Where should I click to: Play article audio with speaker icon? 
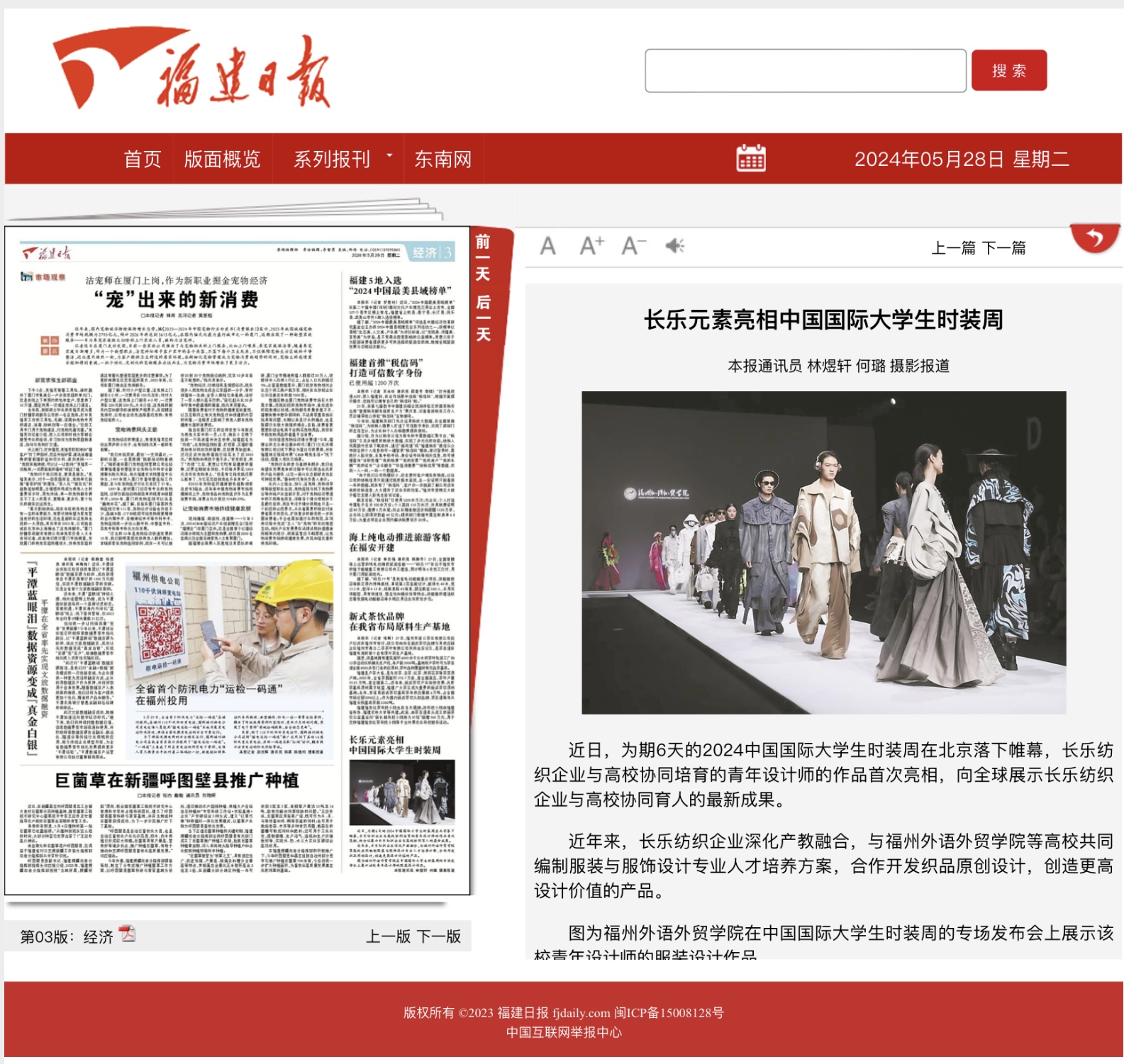[674, 246]
